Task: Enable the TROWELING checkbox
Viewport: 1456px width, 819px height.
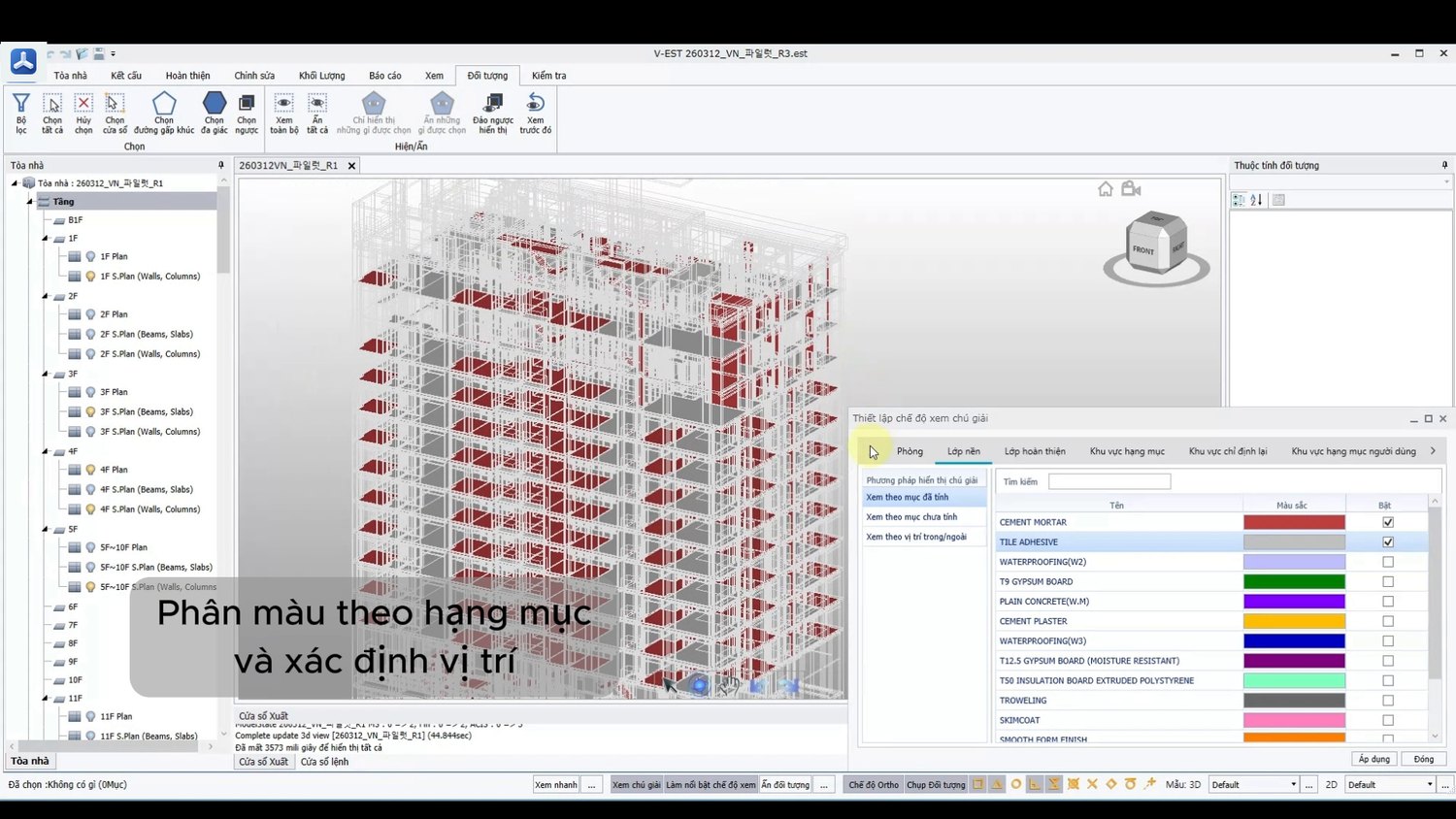Action: 1388,701
